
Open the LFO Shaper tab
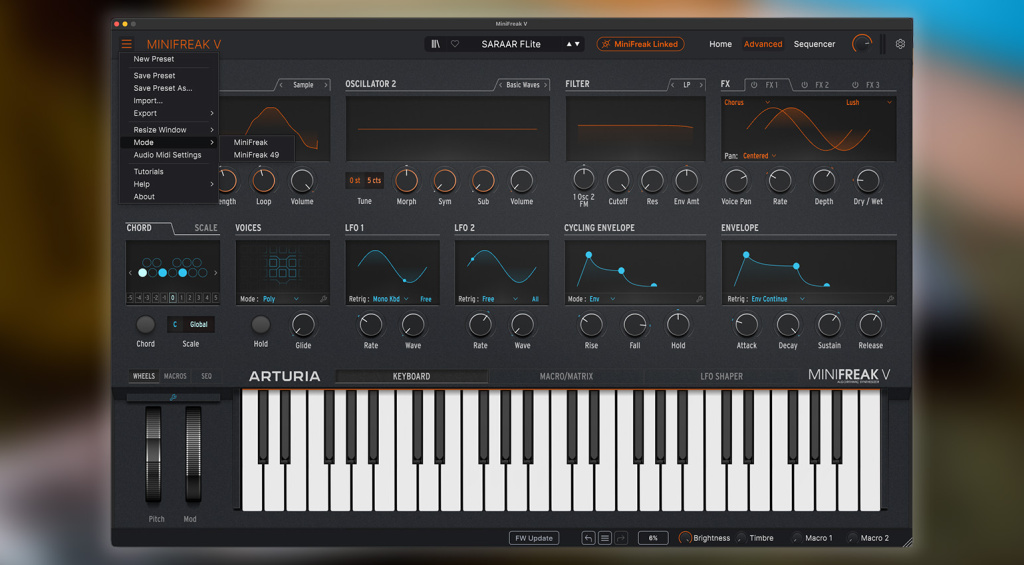click(x=721, y=376)
